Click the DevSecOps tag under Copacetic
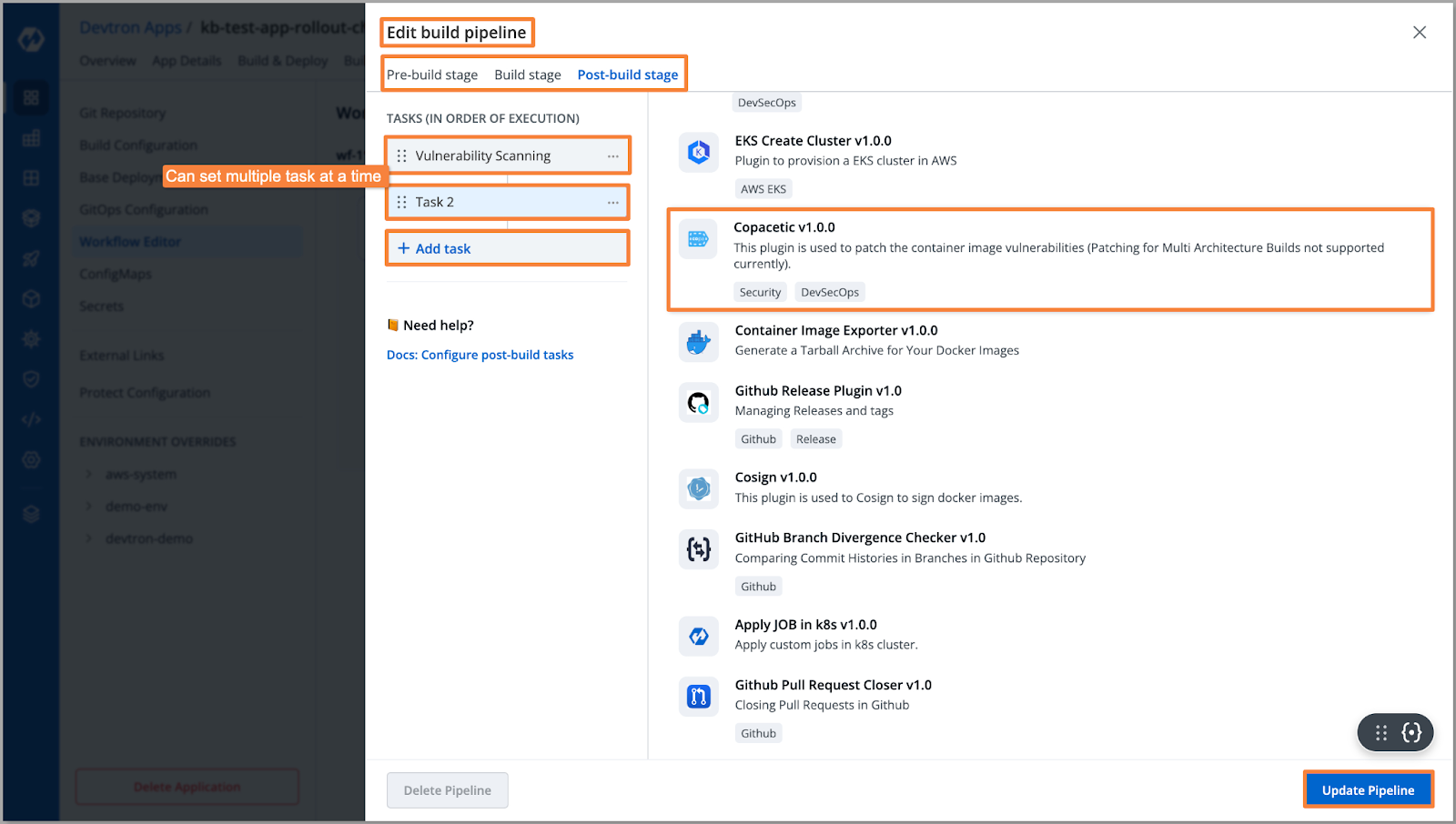Viewport: 1456px width, 824px height. (830, 292)
